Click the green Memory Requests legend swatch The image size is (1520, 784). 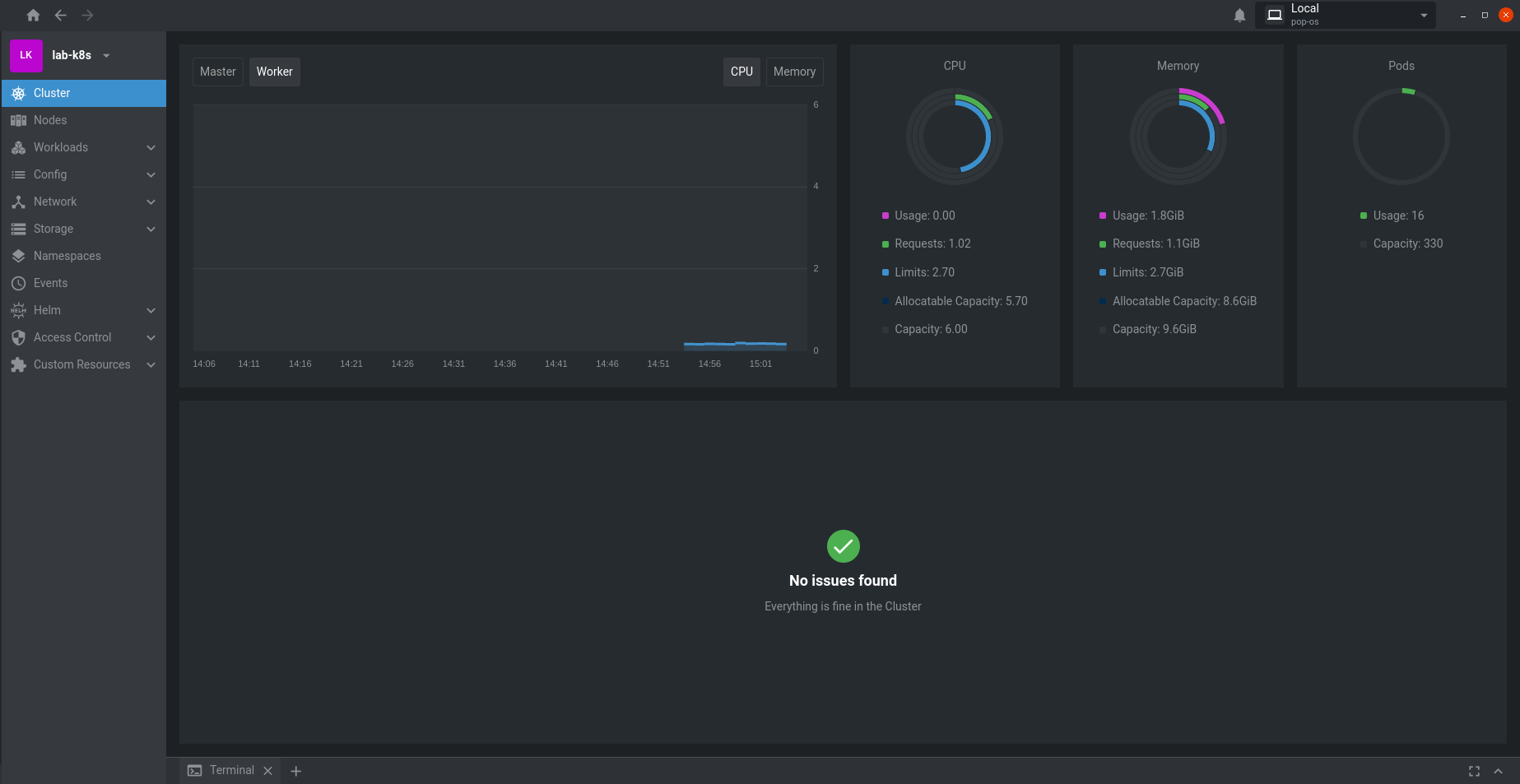(1103, 244)
